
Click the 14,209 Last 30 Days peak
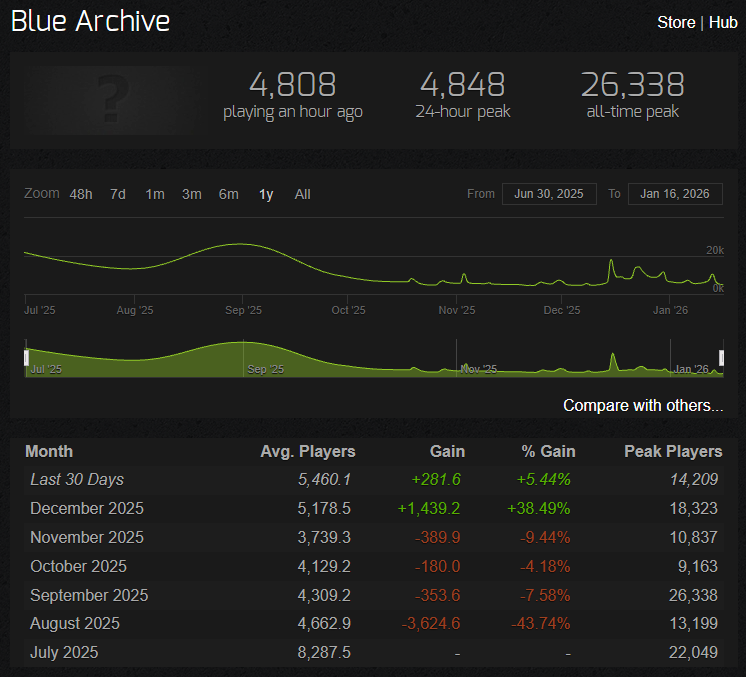tap(694, 479)
